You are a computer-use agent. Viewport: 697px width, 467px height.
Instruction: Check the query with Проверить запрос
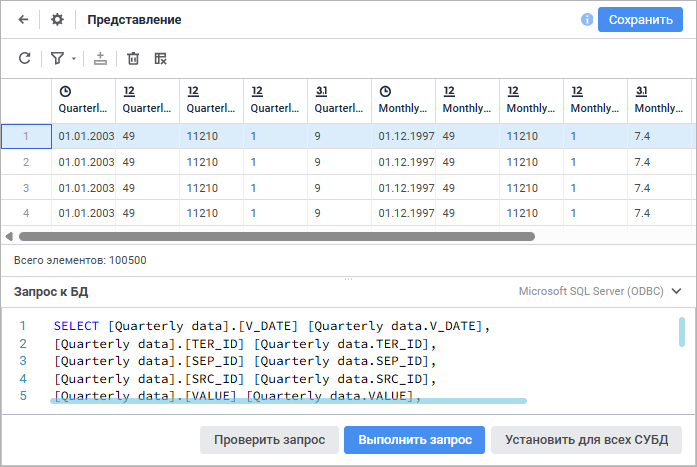coord(269,440)
